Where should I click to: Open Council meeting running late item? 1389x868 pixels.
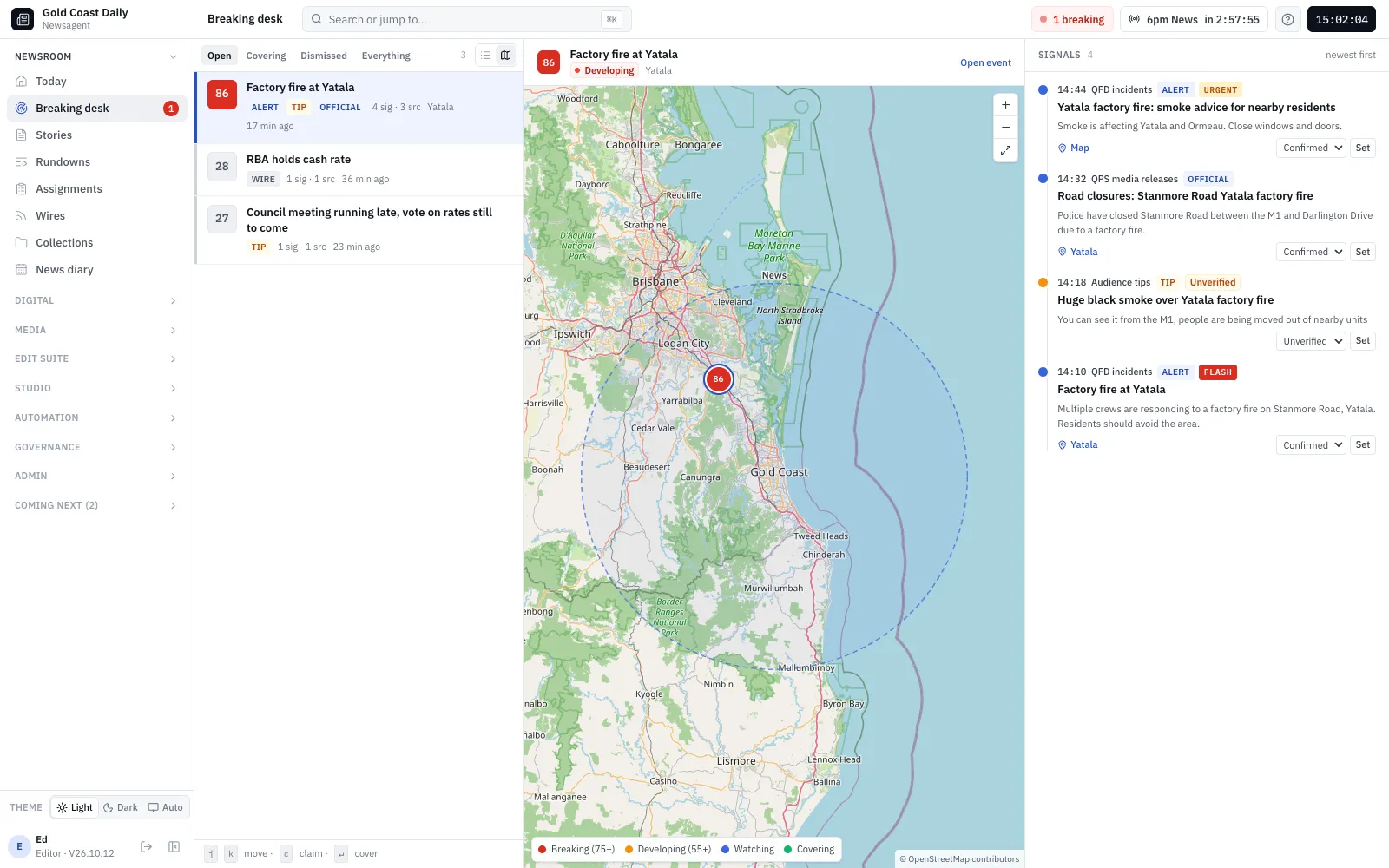pos(359,230)
